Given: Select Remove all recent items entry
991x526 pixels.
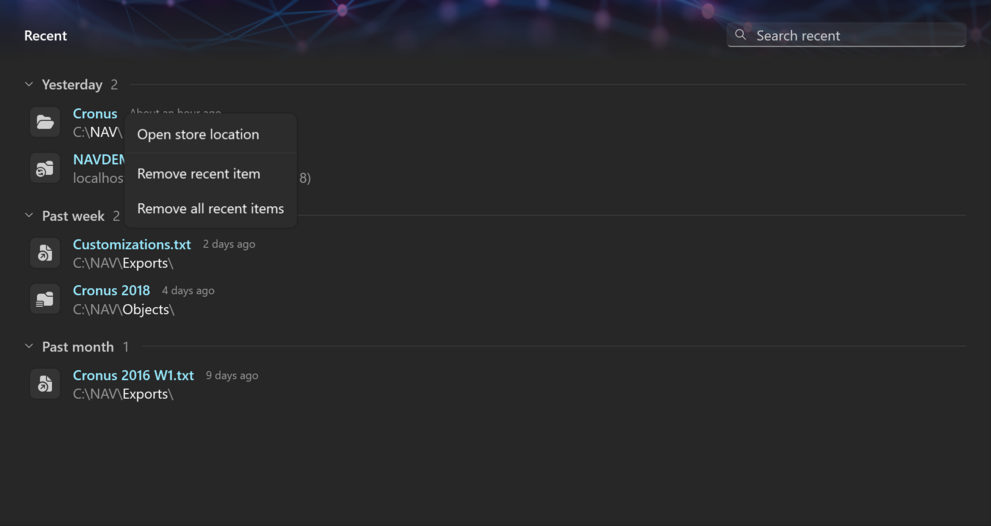Looking at the screenshot, I should pyautogui.click(x=210, y=208).
